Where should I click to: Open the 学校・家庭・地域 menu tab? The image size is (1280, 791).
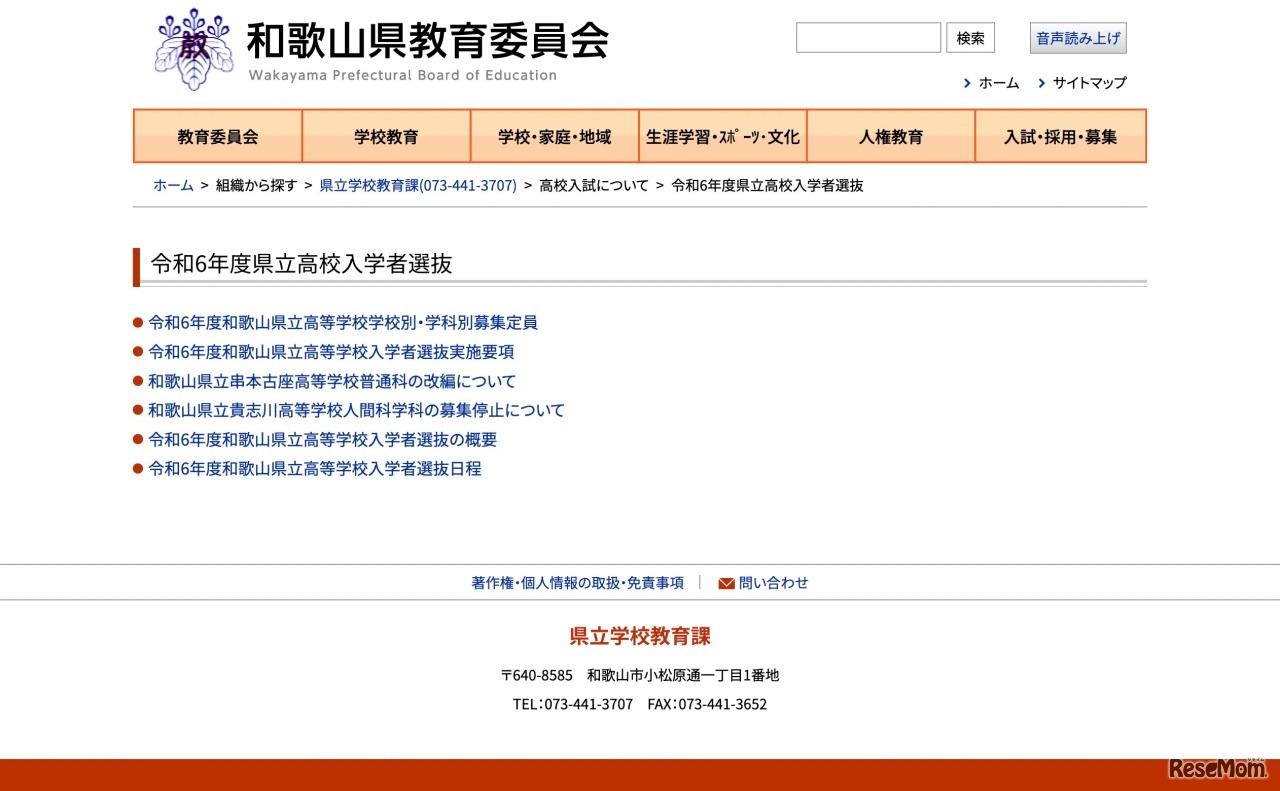554,136
